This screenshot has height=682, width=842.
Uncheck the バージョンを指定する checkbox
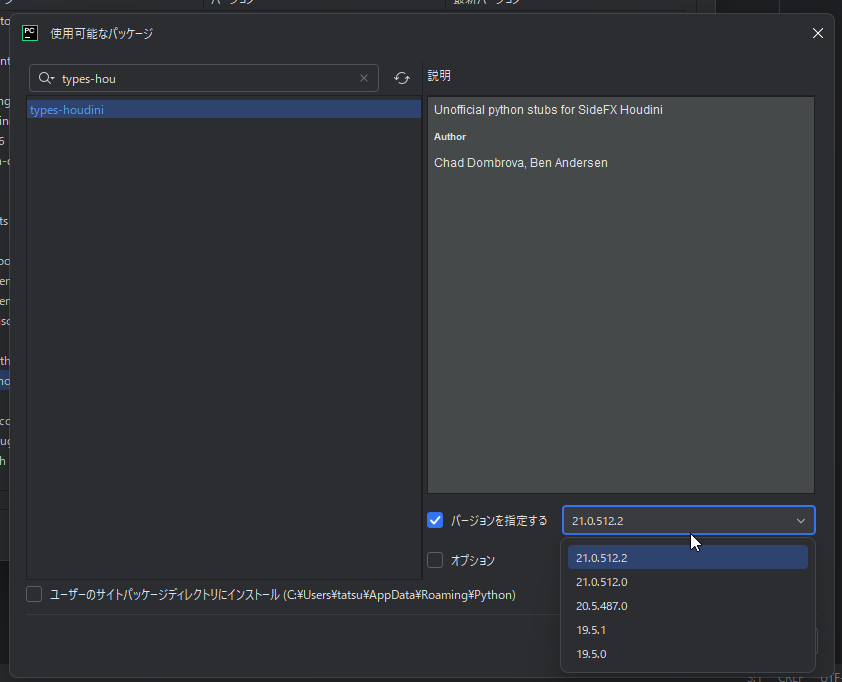click(435, 520)
